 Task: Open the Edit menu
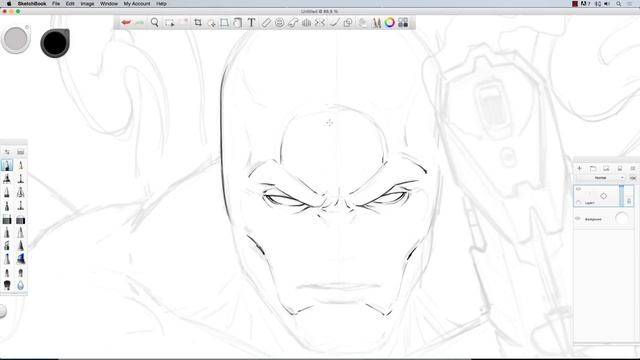[x=70, y=4]
